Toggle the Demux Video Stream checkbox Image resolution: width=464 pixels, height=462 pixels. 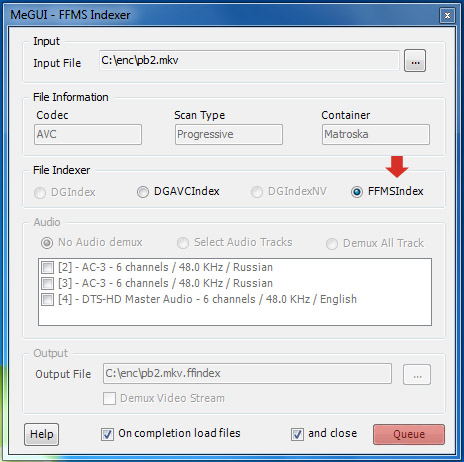click(x=109, y=398)
